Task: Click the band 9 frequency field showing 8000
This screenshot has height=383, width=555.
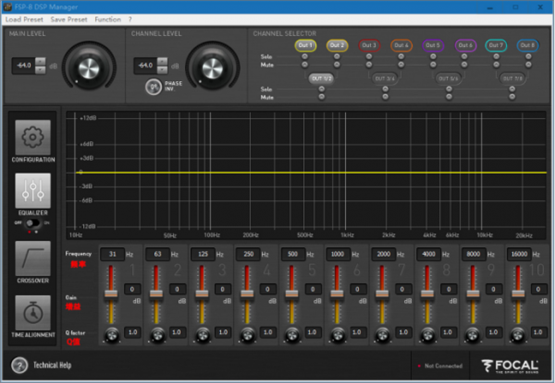Action: pyautogui.click(x=474, y=254)
